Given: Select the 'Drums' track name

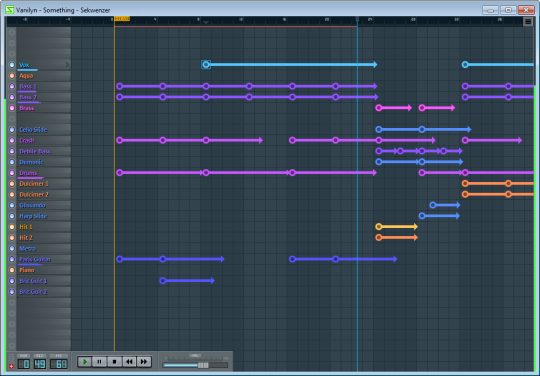Looking at the screenshot, I should point(28,173).
